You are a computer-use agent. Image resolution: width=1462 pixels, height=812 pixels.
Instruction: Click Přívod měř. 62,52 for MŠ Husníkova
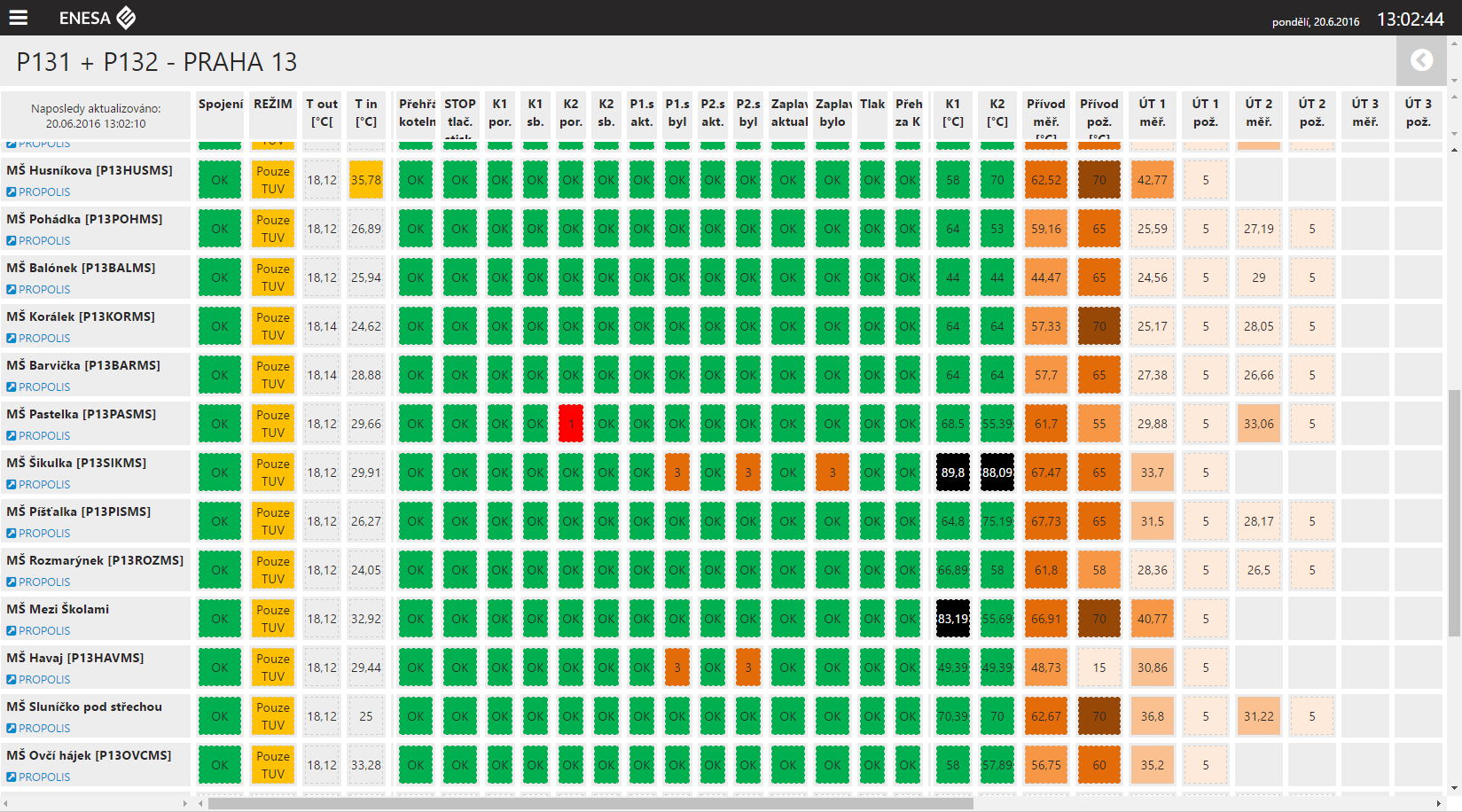1046,180
